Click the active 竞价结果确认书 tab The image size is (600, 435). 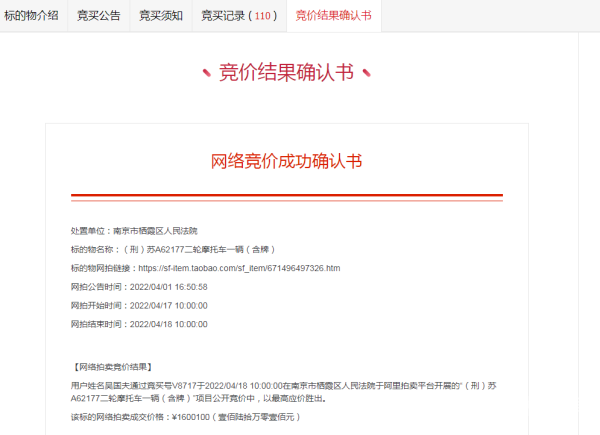click(333, 16)
